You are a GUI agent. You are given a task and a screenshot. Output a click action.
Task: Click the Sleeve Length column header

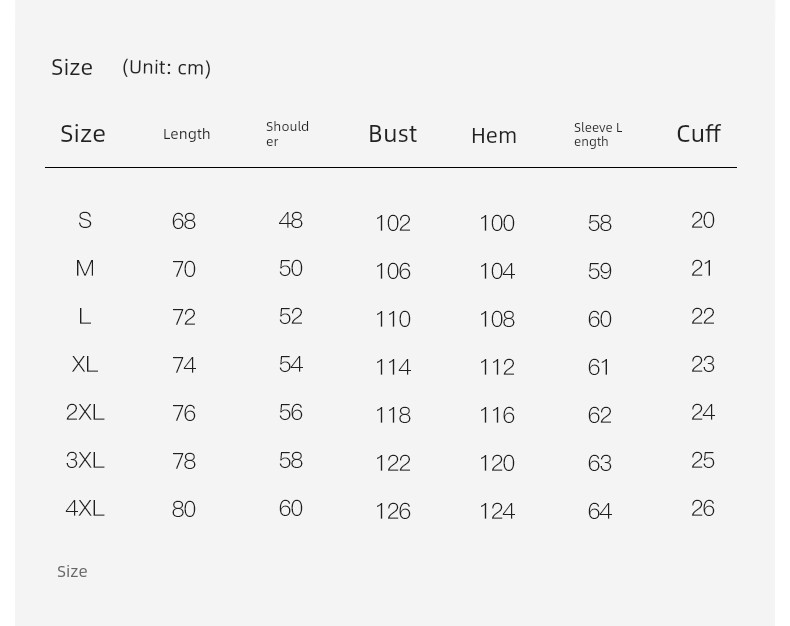pyautogui.click(x=598, y=135)
